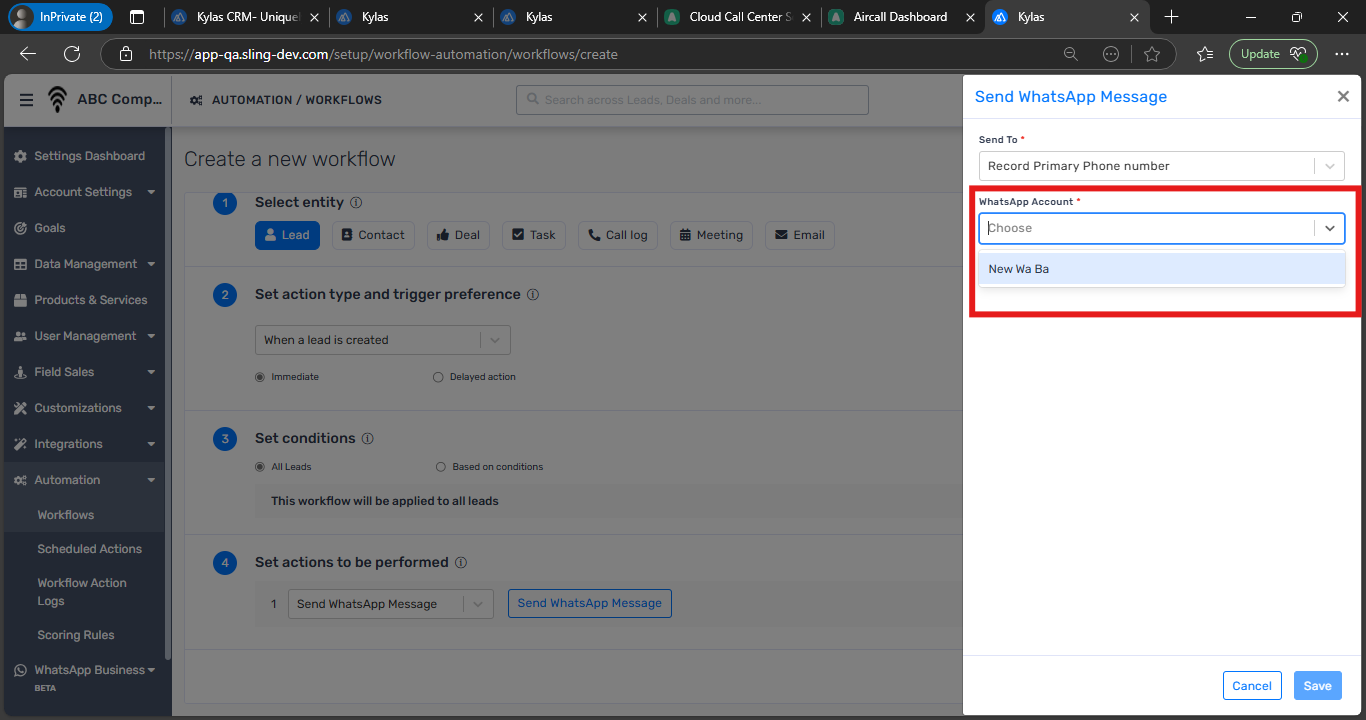This screenshot has height=720, width=1366.
Task: Click the Settings Dashboard gear icon
Action: [x=20, y=156]
